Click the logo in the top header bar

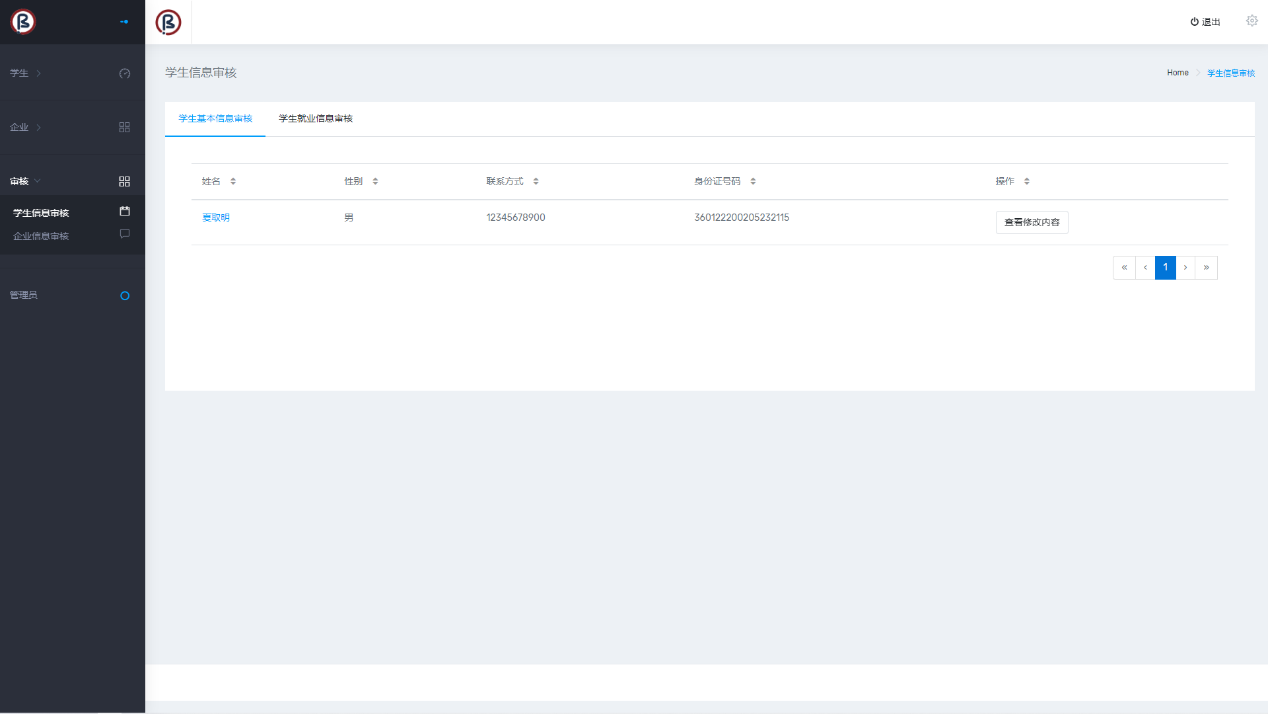tap(169, 22)
